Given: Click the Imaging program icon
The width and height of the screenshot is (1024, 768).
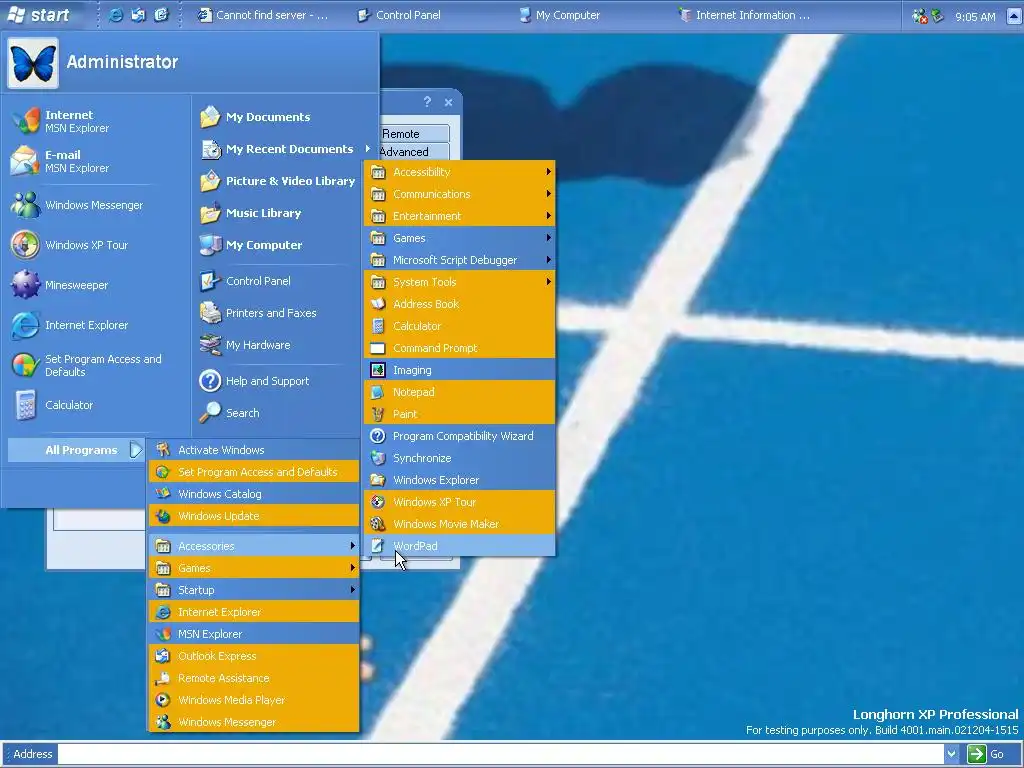Looking at the screenshot, I should pyautogui.click(x=377, y=370).
